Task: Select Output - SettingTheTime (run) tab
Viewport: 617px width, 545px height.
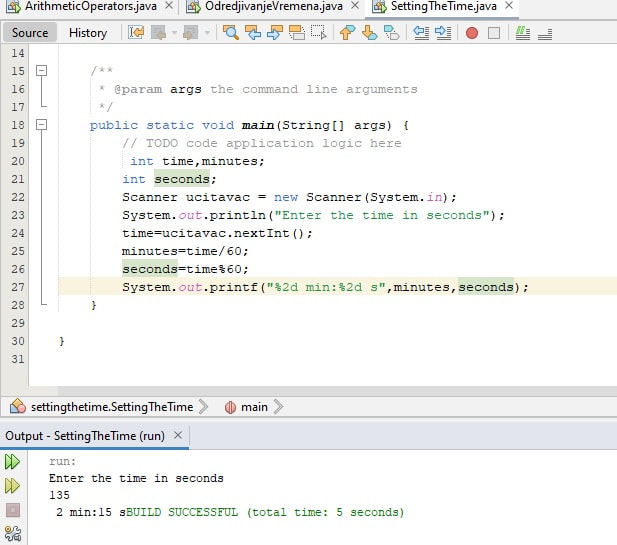Action: pos(85,436)
